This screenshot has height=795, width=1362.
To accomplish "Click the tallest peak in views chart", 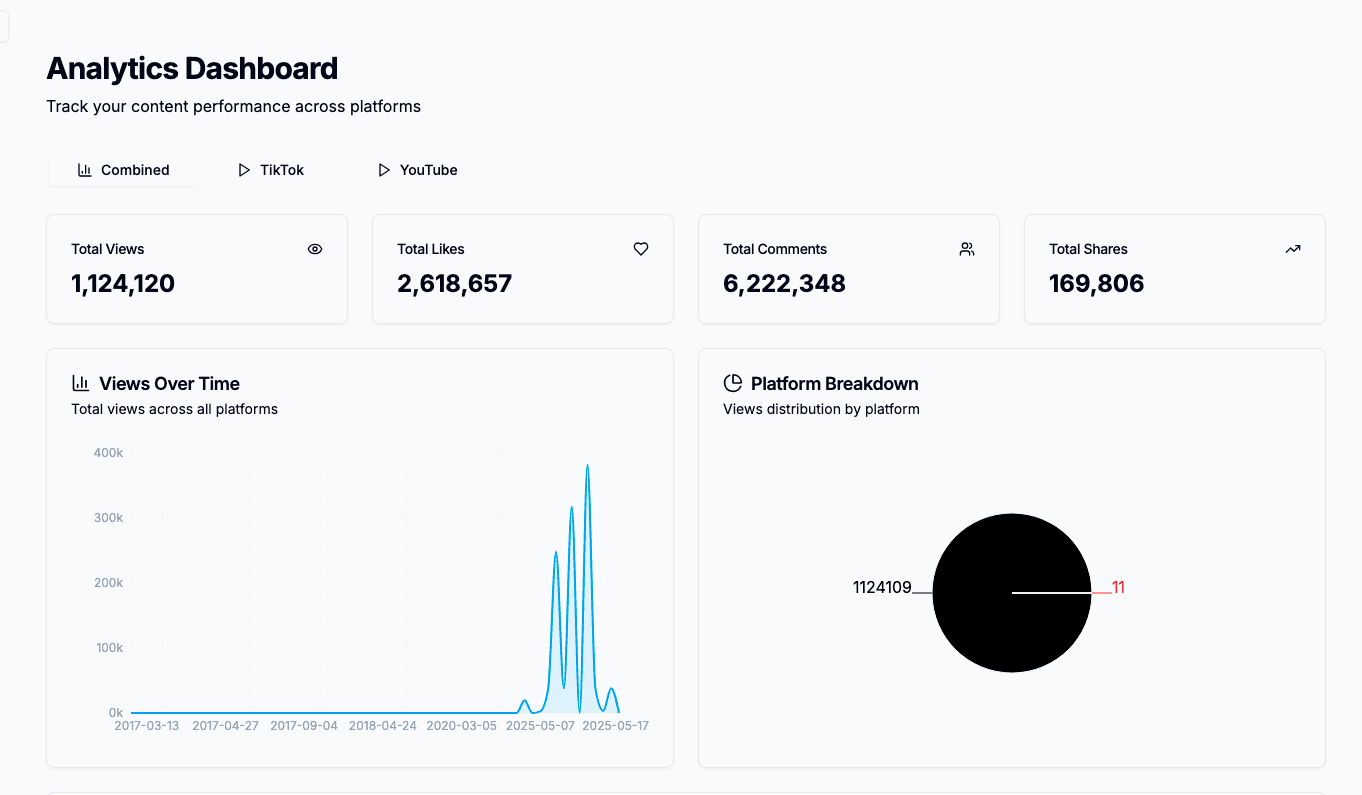I will 587,466.
